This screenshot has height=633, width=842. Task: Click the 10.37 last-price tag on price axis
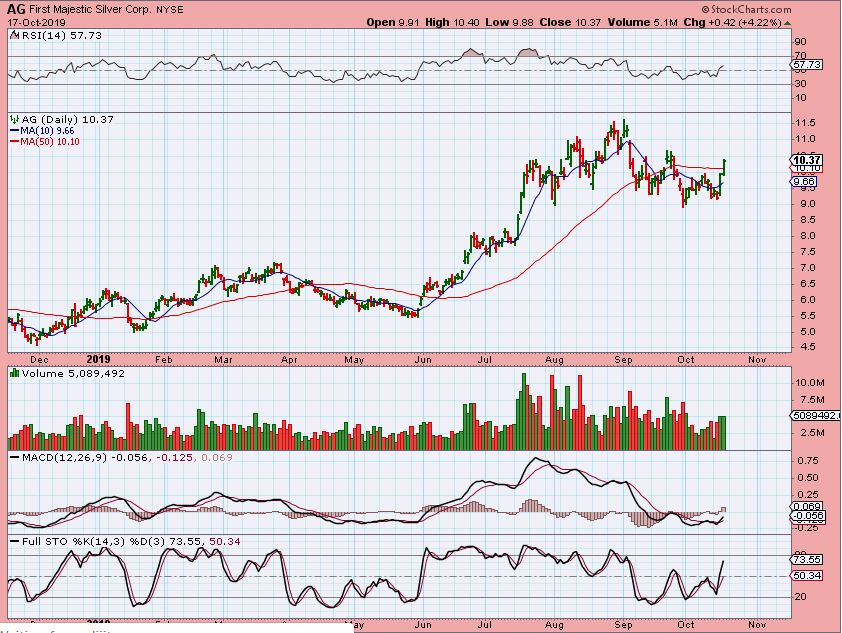pyautogui.click(x=807, y=160)
